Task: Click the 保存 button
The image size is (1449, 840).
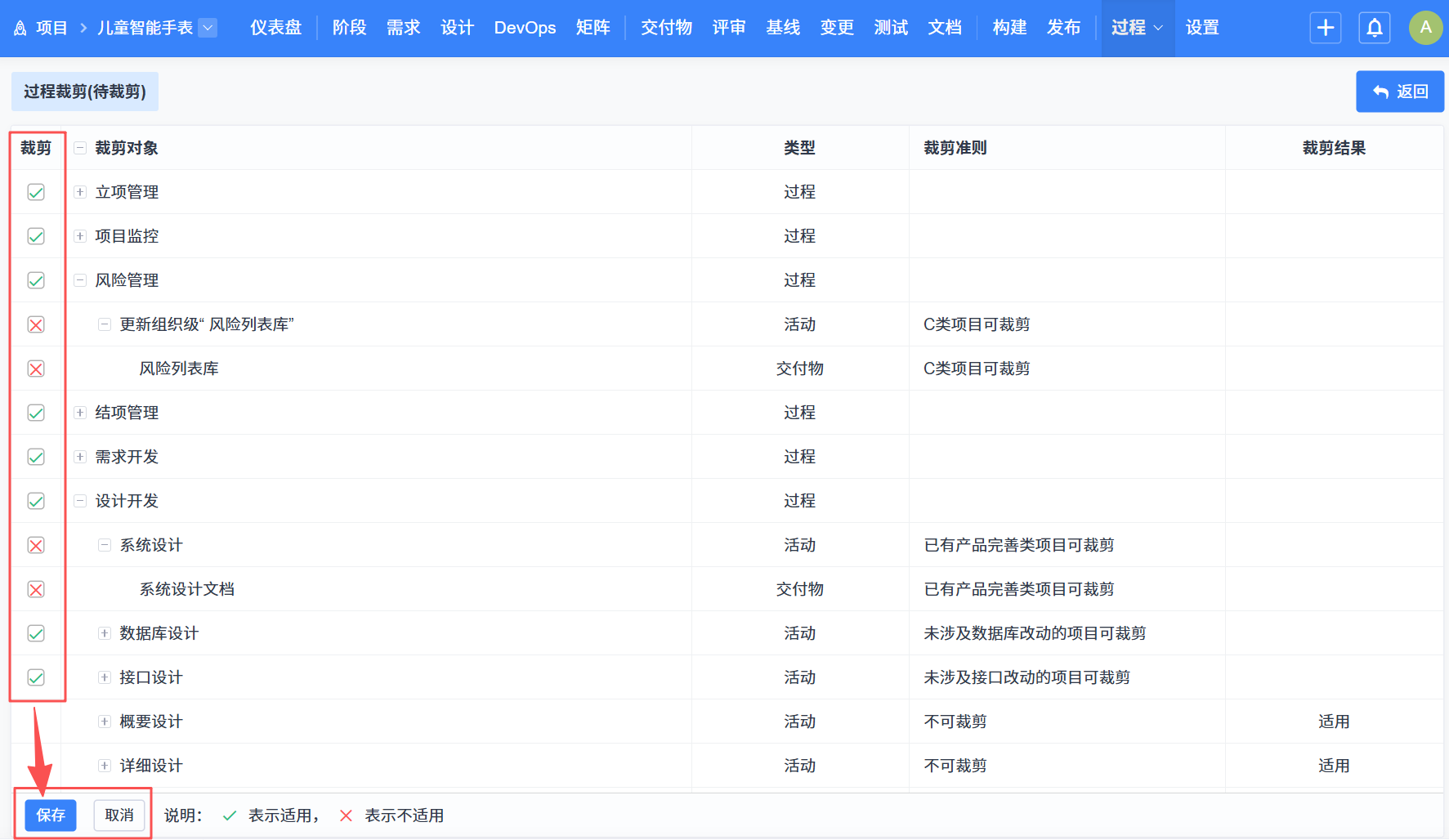Action: click(x=51, y=815)
